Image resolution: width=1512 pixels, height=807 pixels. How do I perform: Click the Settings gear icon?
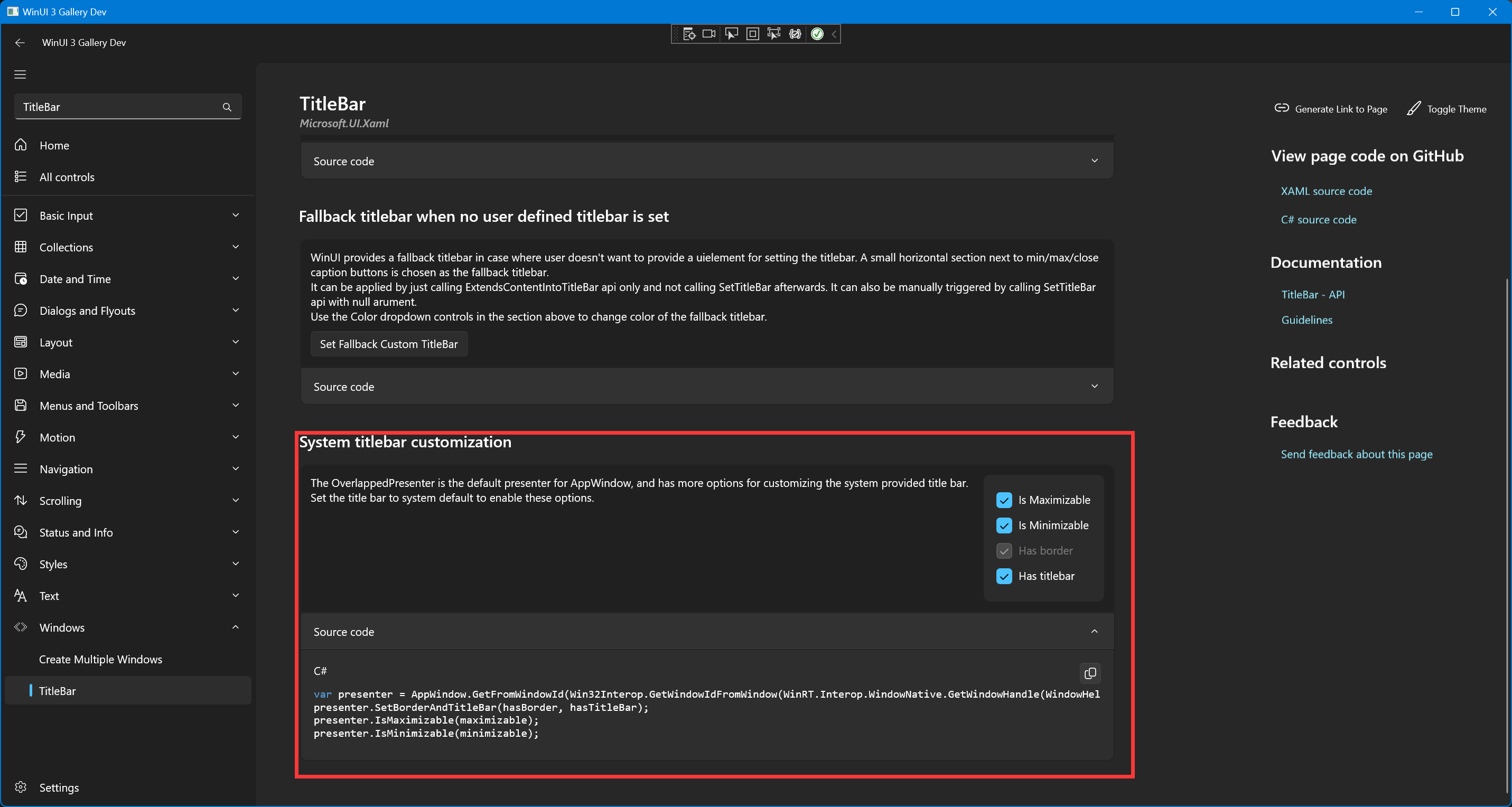(x=21, y=787)
